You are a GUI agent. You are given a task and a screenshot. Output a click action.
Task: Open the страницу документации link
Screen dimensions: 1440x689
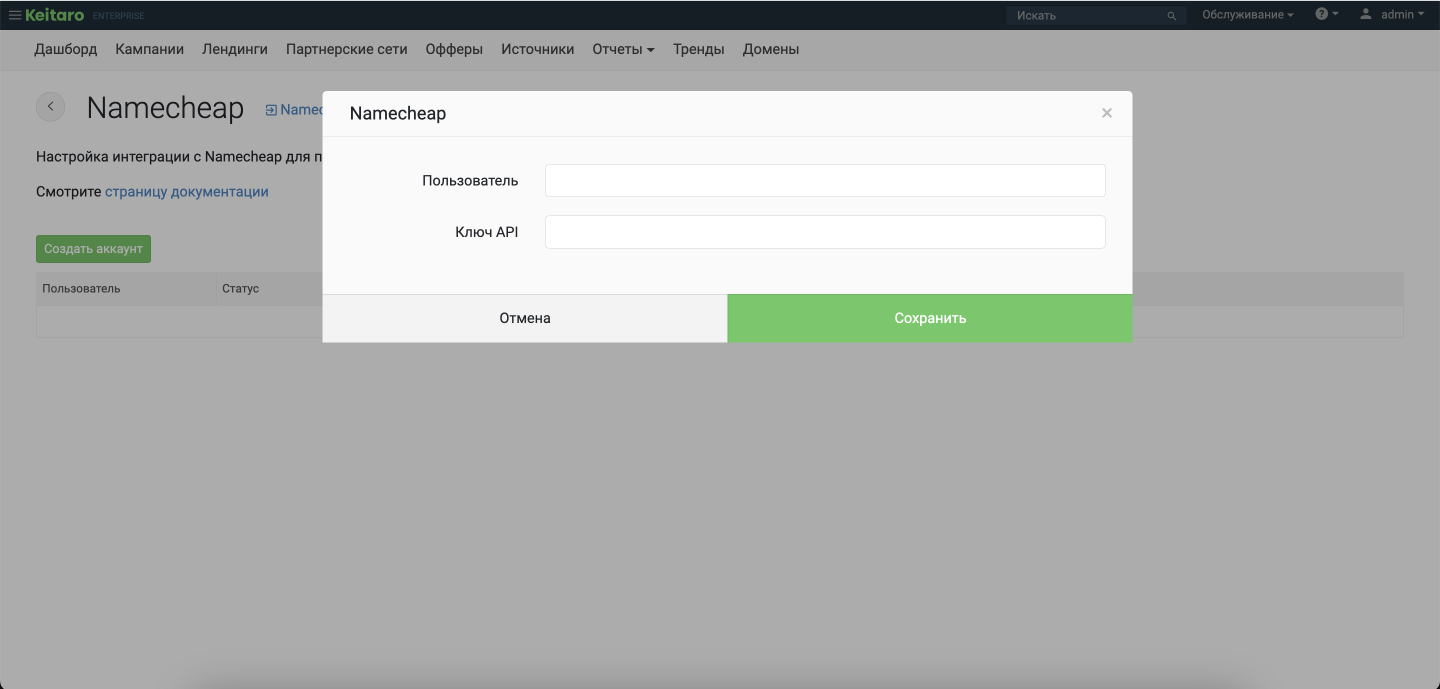click(187, 191)
